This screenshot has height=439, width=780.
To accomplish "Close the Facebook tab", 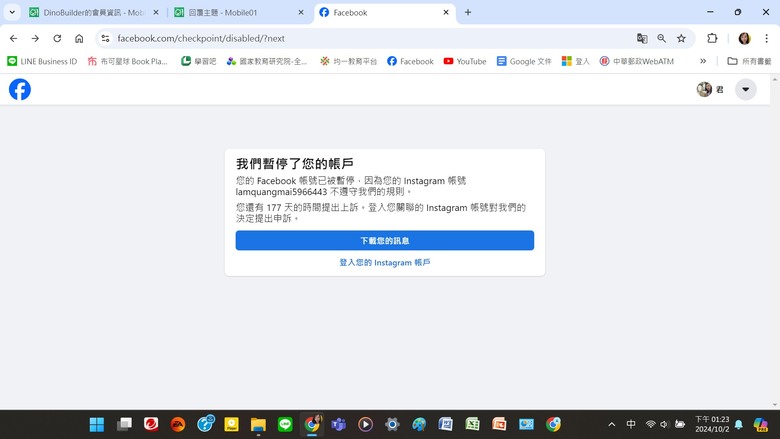I will click(x=446, y=12).
